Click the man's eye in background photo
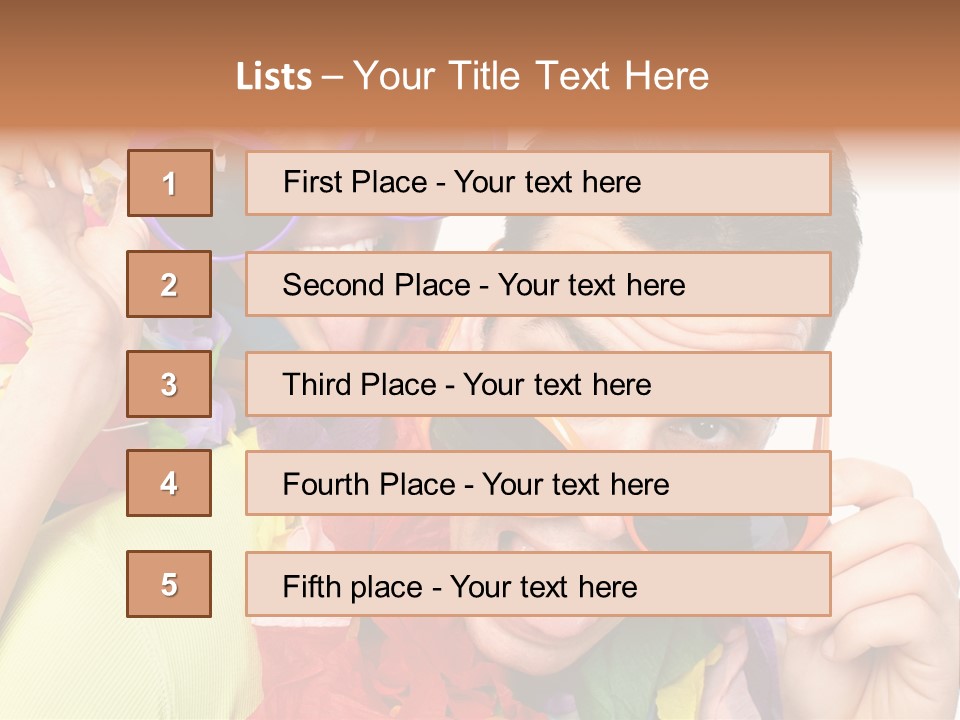This screenshot has width=960, height=720. point(707,430)
